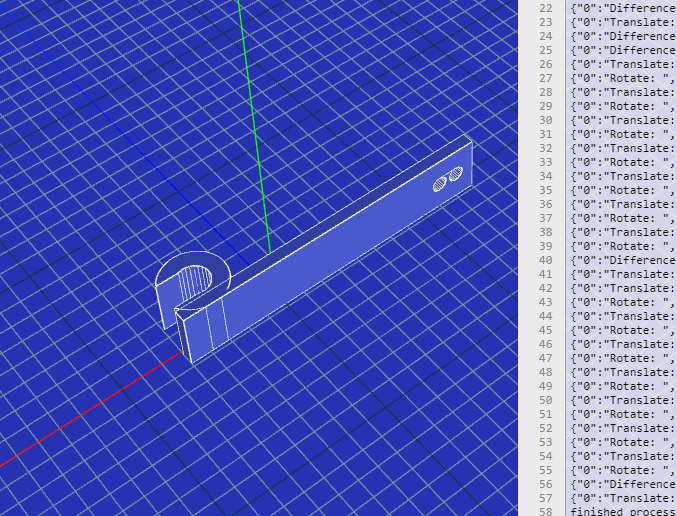Click the 'finished process' line 58

[x=622, y=510]
